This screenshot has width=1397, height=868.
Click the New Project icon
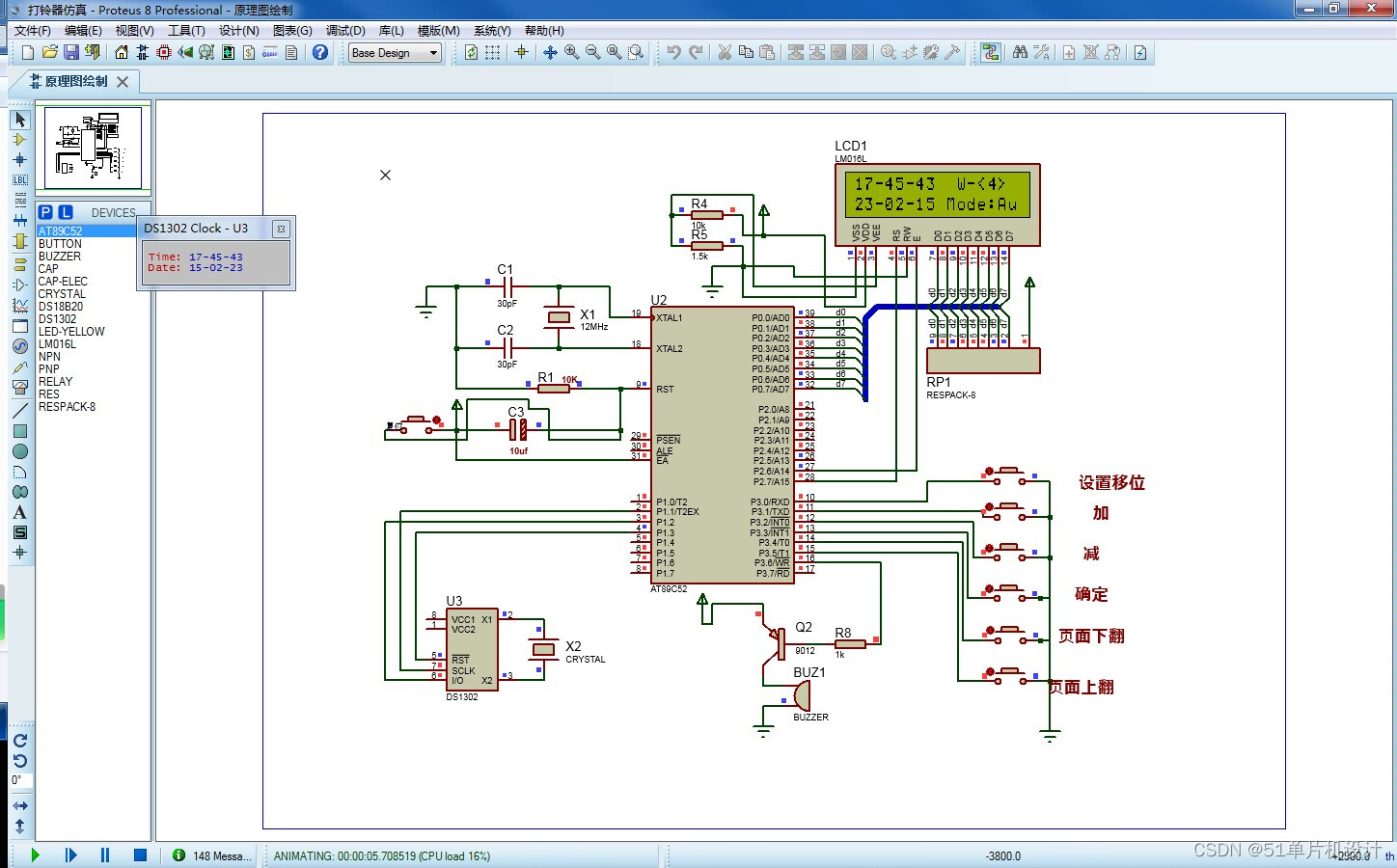click(x=28, y=52)
